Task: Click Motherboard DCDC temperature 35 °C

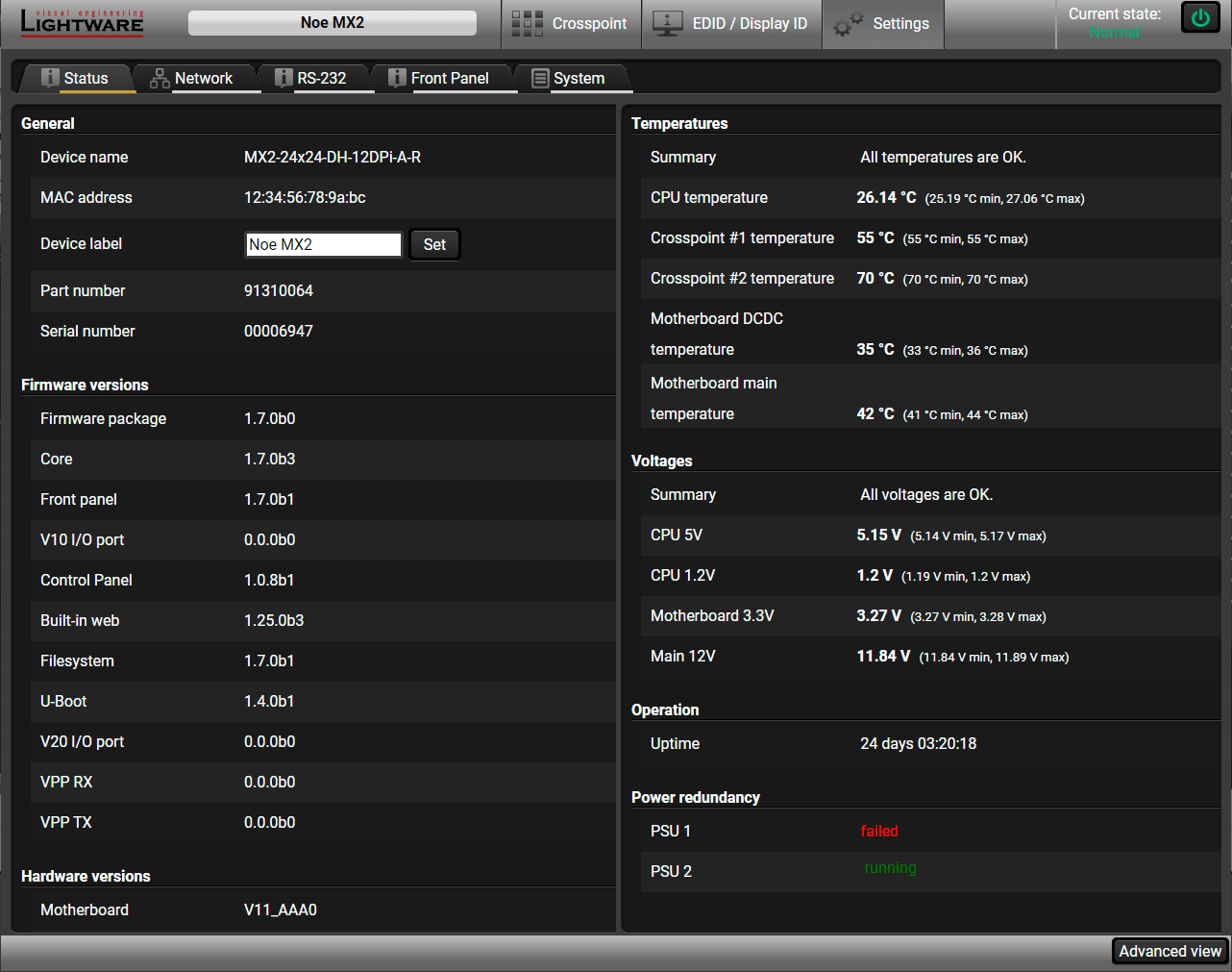Action: coord(875,349)
